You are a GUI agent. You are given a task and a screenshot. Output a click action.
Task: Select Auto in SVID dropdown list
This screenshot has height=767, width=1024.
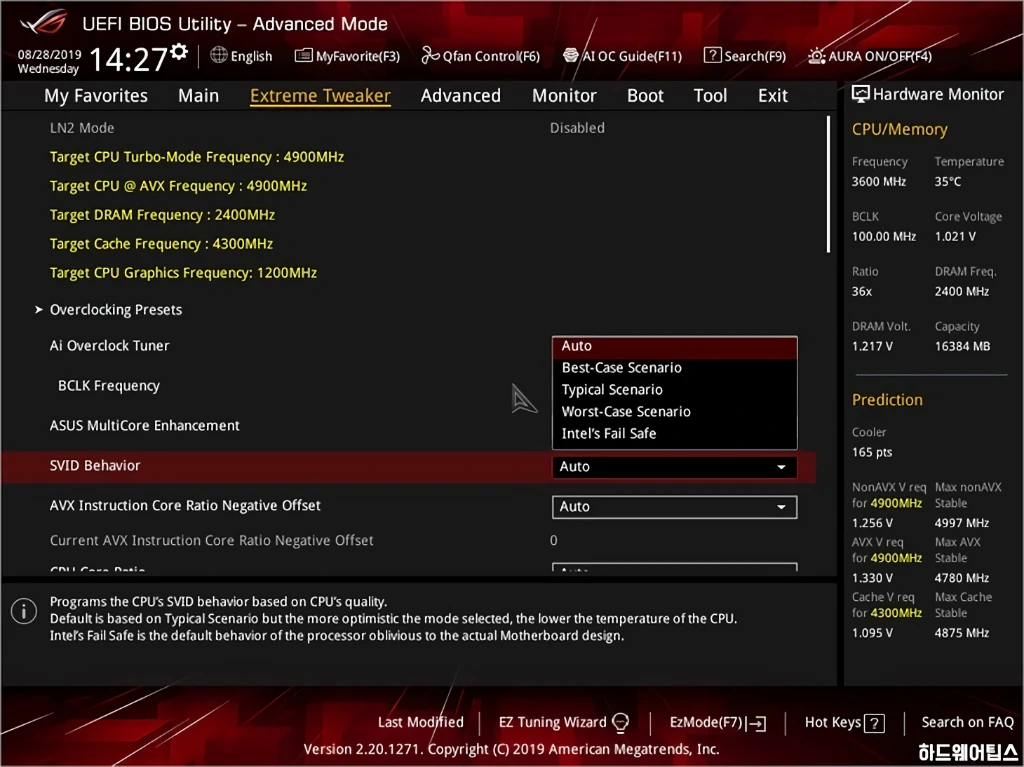tap(675, 346)
